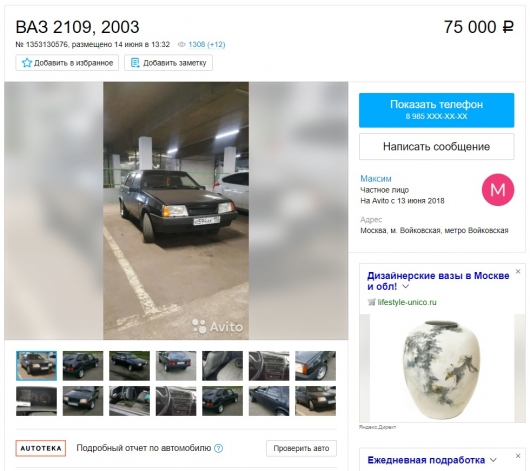Open the help question mark near Autoteka report
This screenshot has height=471, width=530.
pos(219,448)
